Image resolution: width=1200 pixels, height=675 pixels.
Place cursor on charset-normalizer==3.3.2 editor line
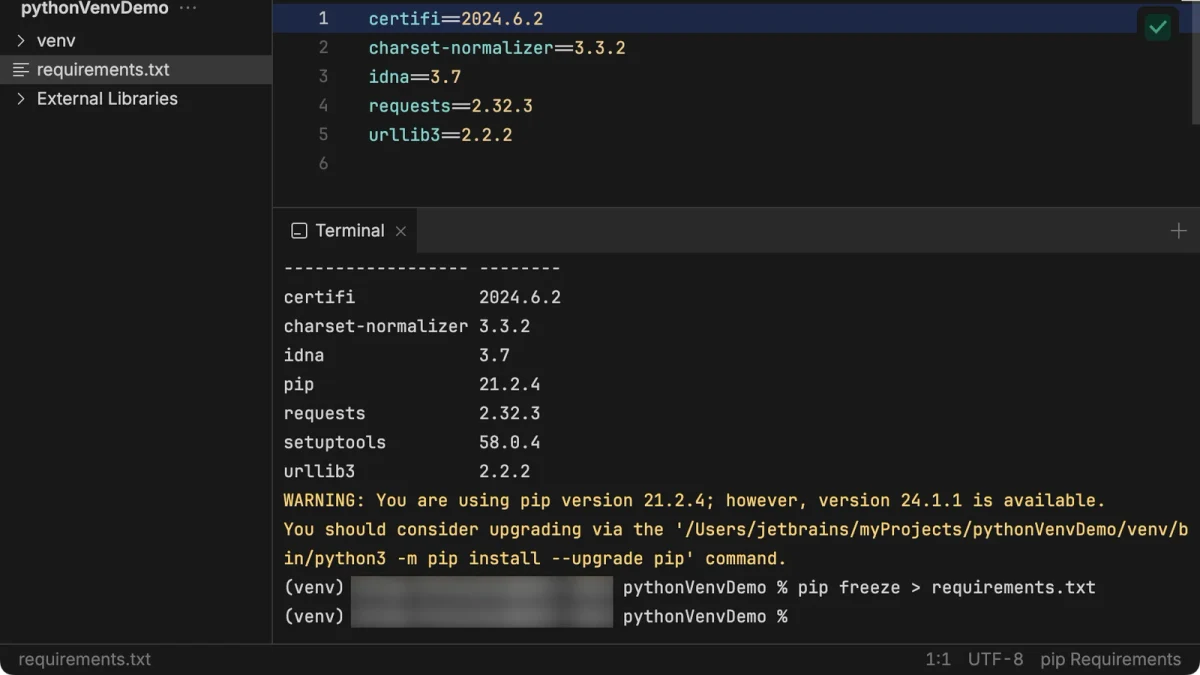(x=497, y=48)
